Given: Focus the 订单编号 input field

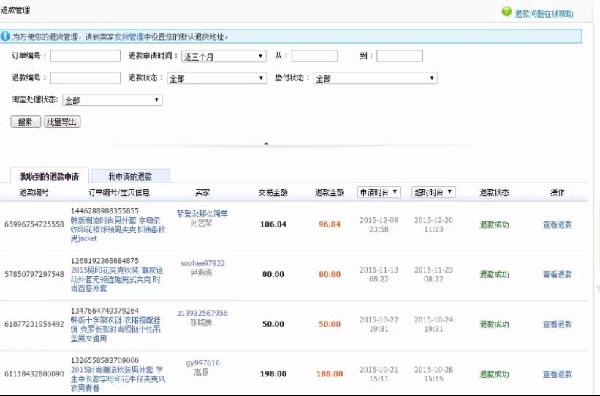Looking at the screenshot, I should point(85,56).
